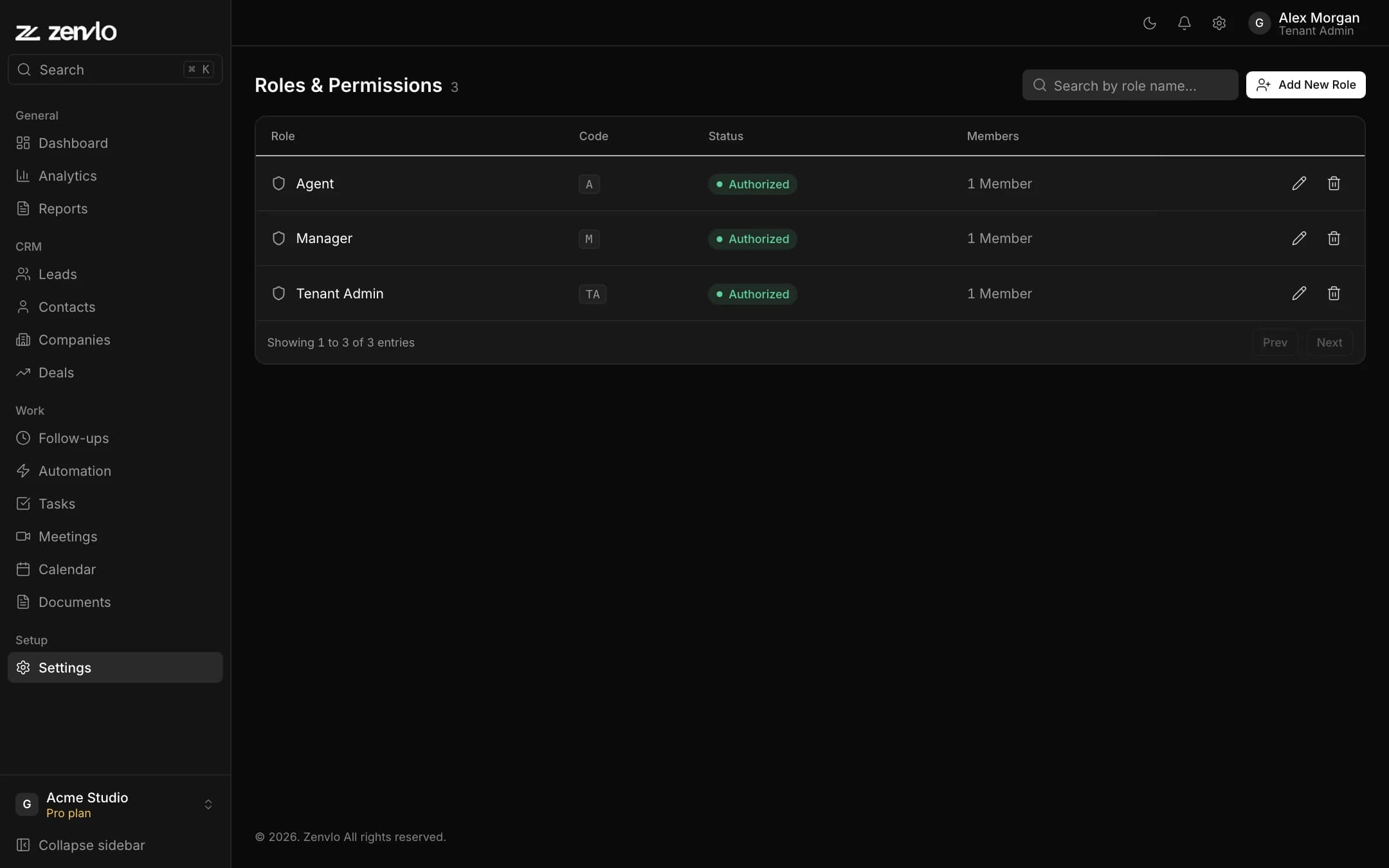Click Status column header
This screenshot has height=868, width=1389.
[x=725, y=136]
